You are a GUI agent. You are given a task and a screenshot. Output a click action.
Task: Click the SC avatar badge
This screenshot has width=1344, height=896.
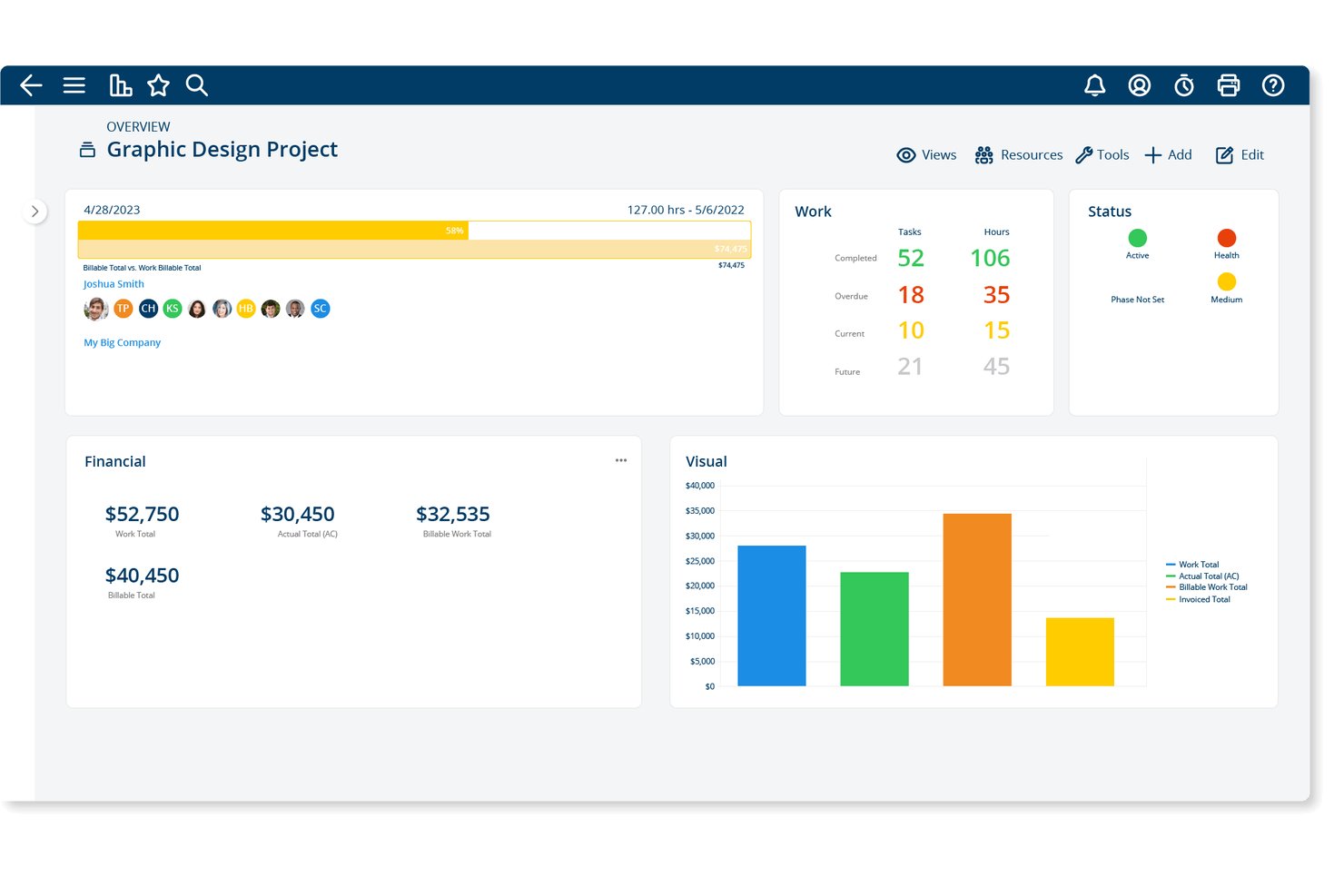[320, 309]
